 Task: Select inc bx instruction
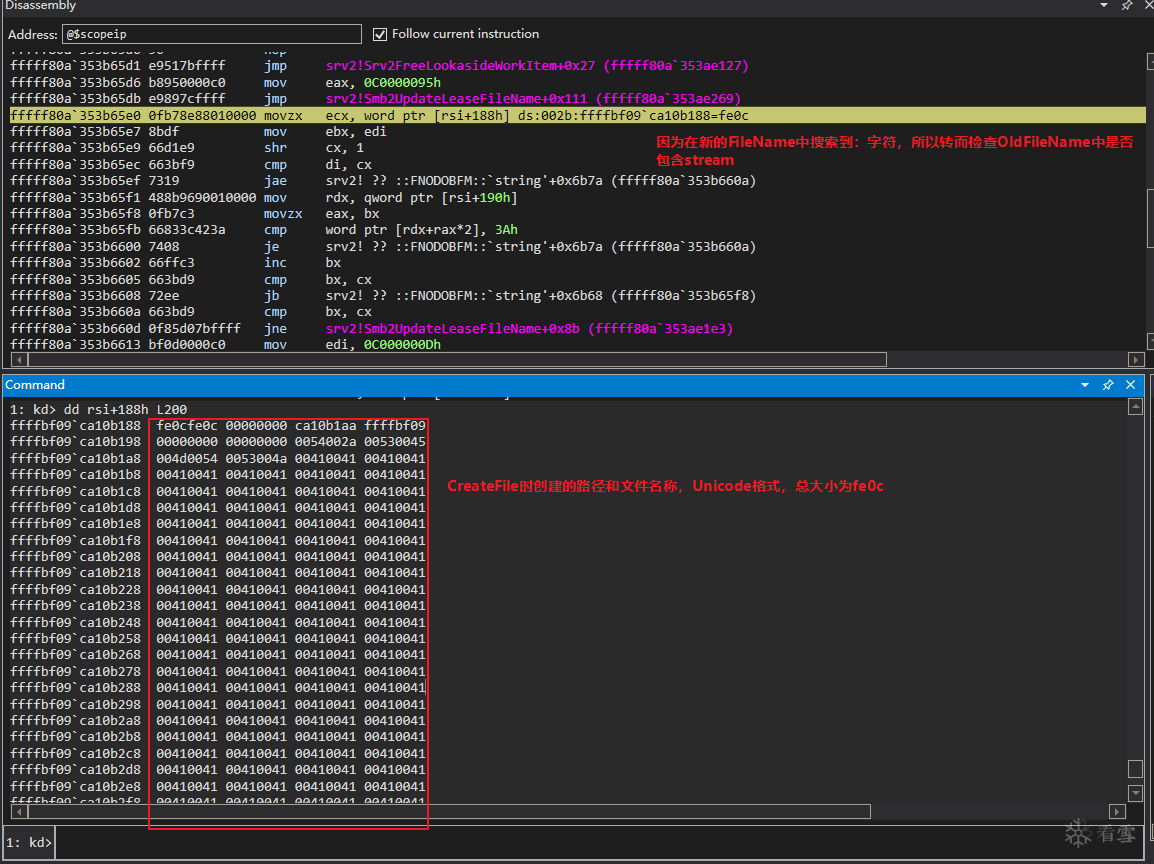pos(176,263)
